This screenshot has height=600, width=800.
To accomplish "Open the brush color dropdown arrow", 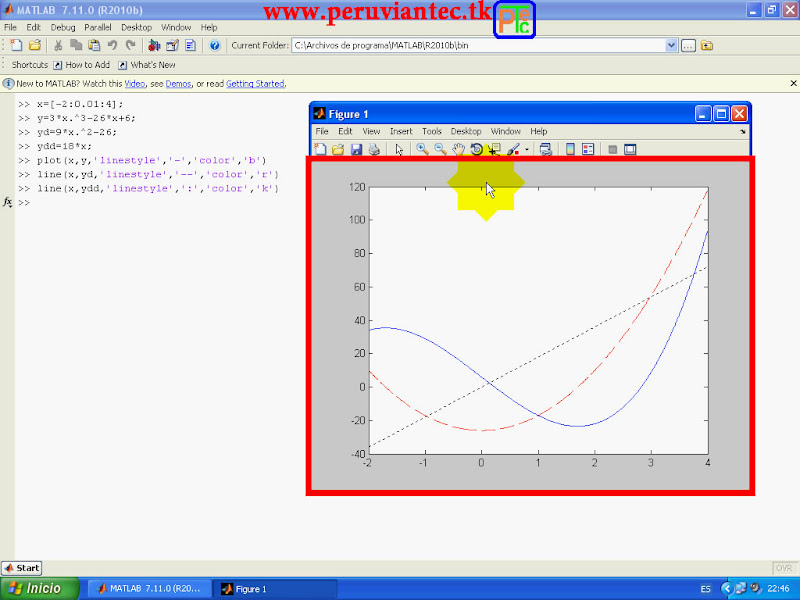I will 527,149.
